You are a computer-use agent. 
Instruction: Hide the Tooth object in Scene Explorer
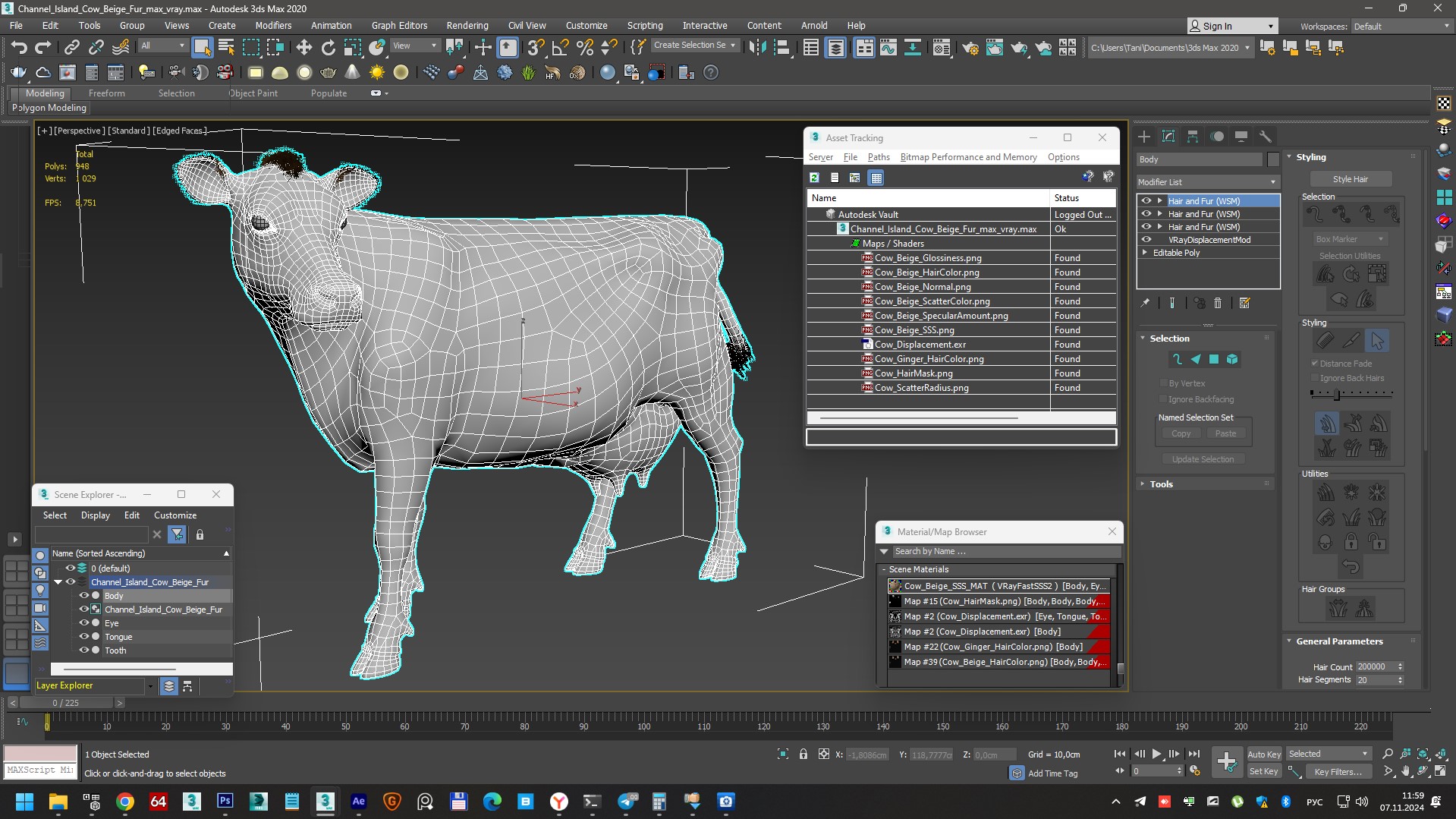[84, 650]
